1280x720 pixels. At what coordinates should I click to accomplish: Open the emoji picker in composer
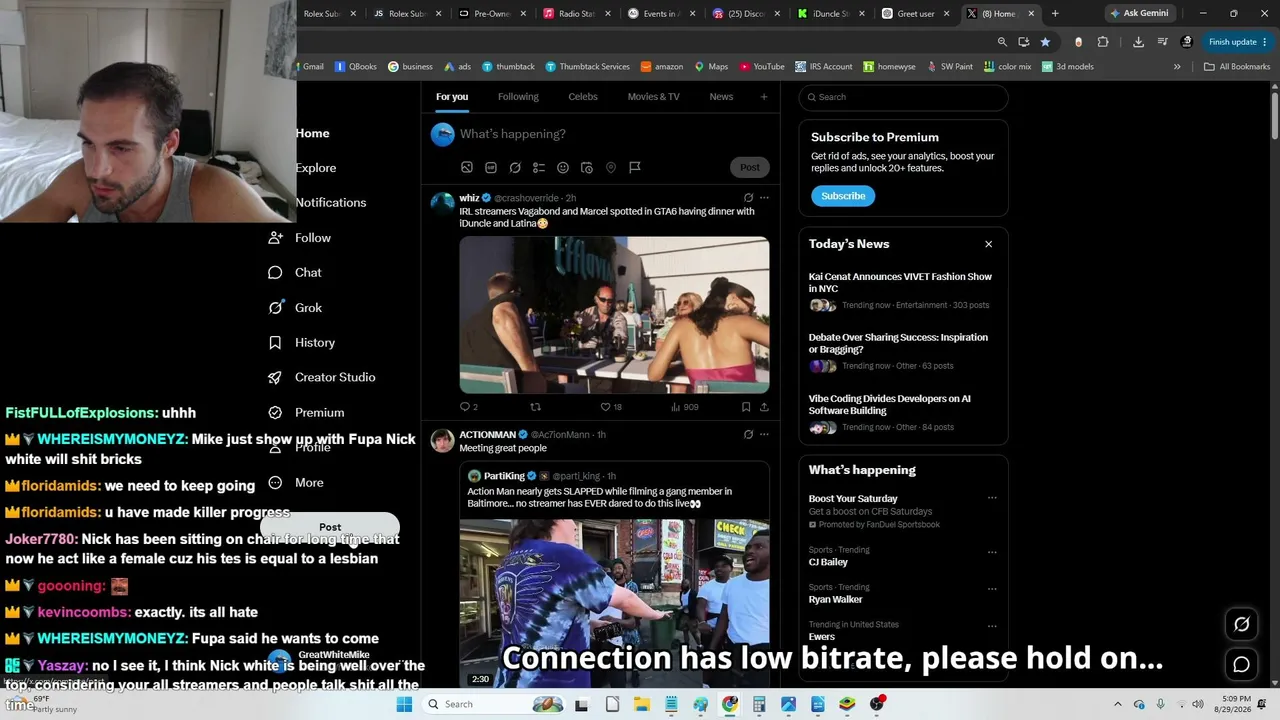click(563, 168)
